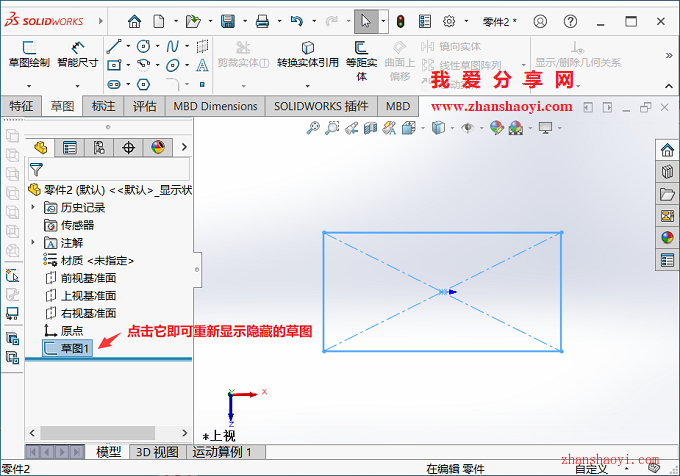Select the Spline sketch tool
Viewport: 680px width, 476px height.
click(173, 46)
